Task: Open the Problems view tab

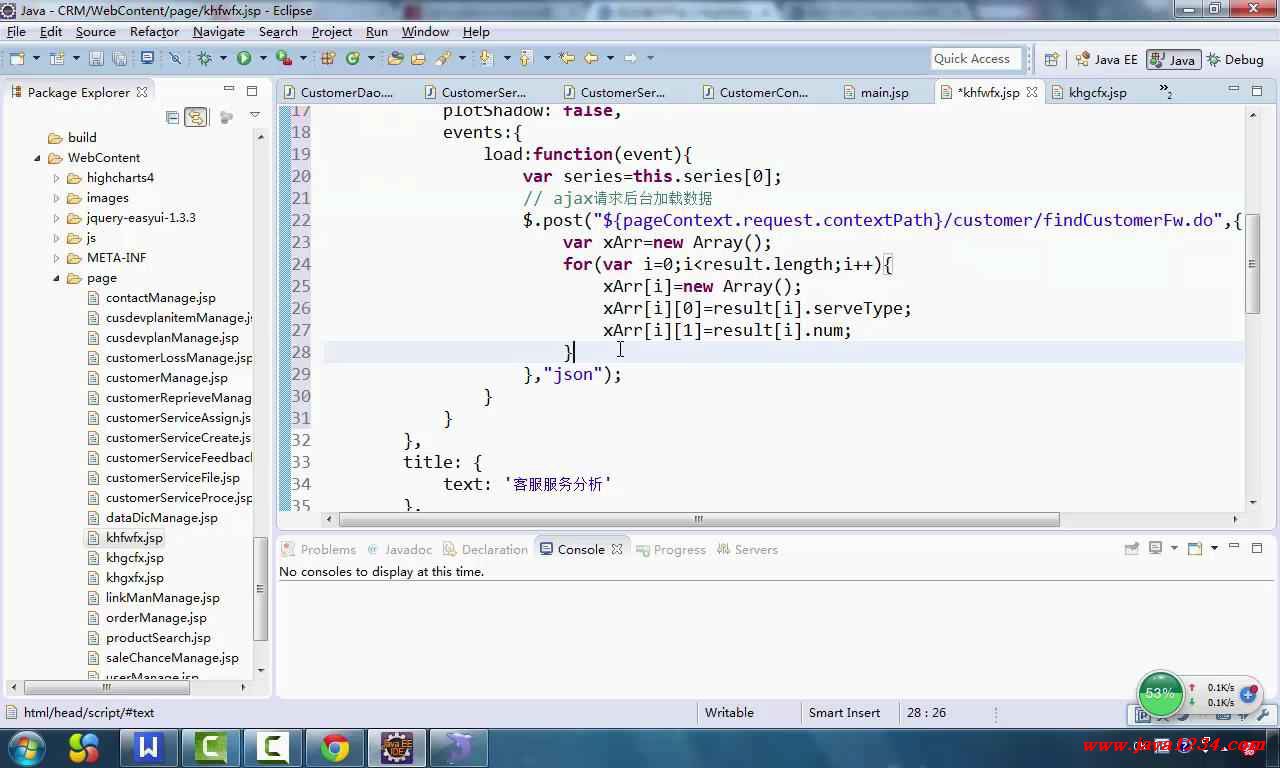Action: click(x=319, y=549)
